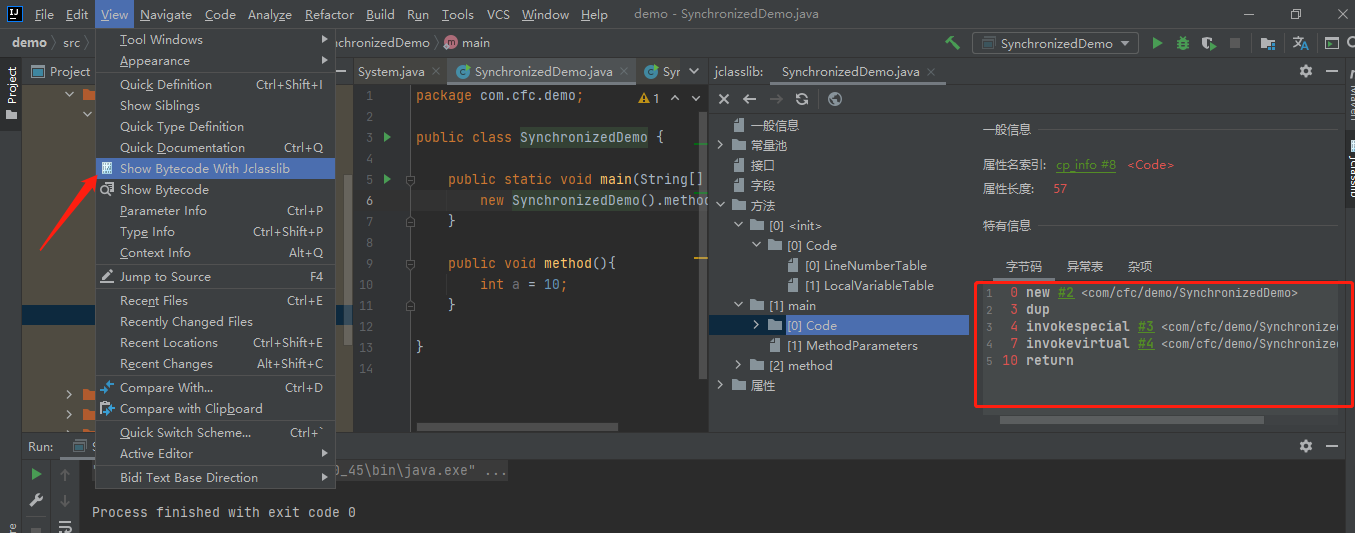
Task: Click the bytecode horizontal scrollbar
Action: [1130, 420]
